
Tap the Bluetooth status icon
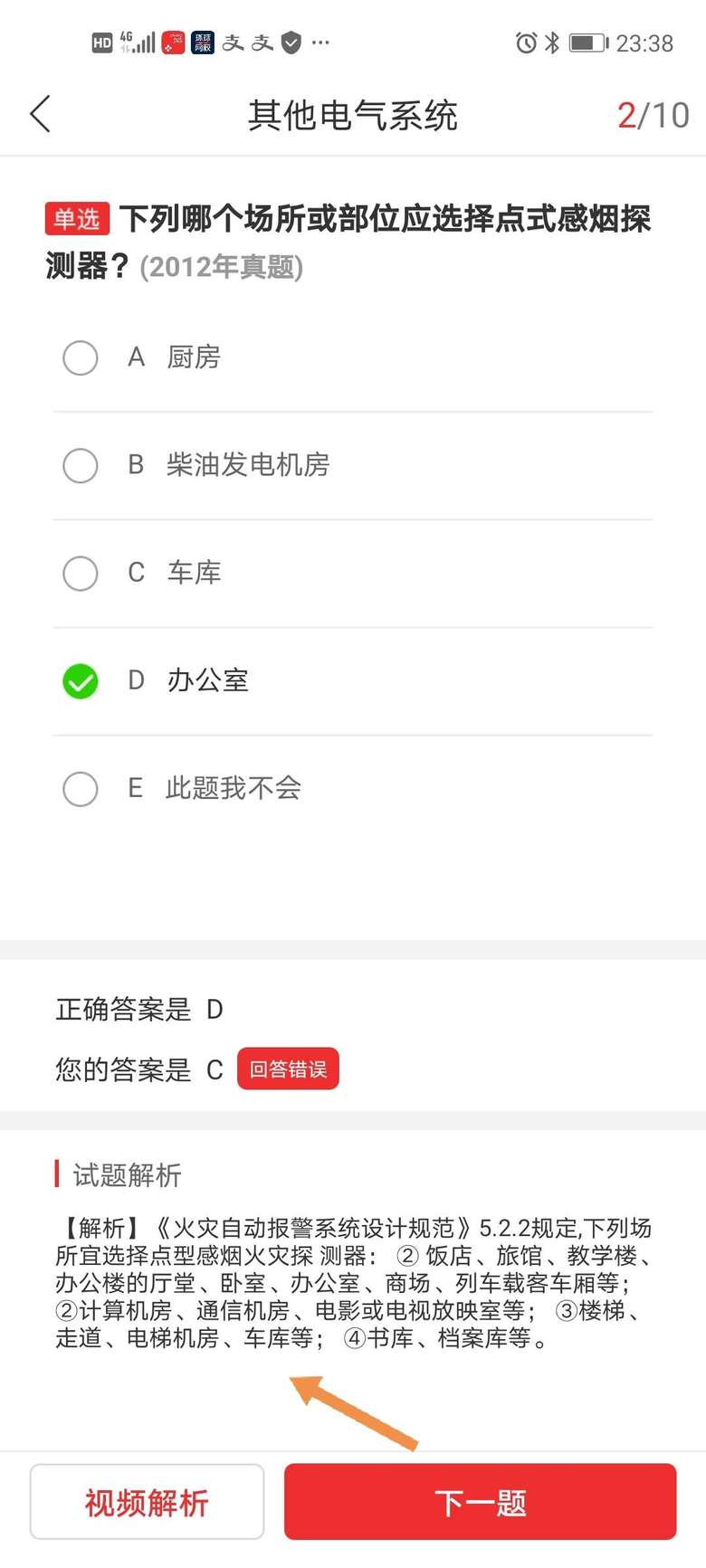click(551, 43)
